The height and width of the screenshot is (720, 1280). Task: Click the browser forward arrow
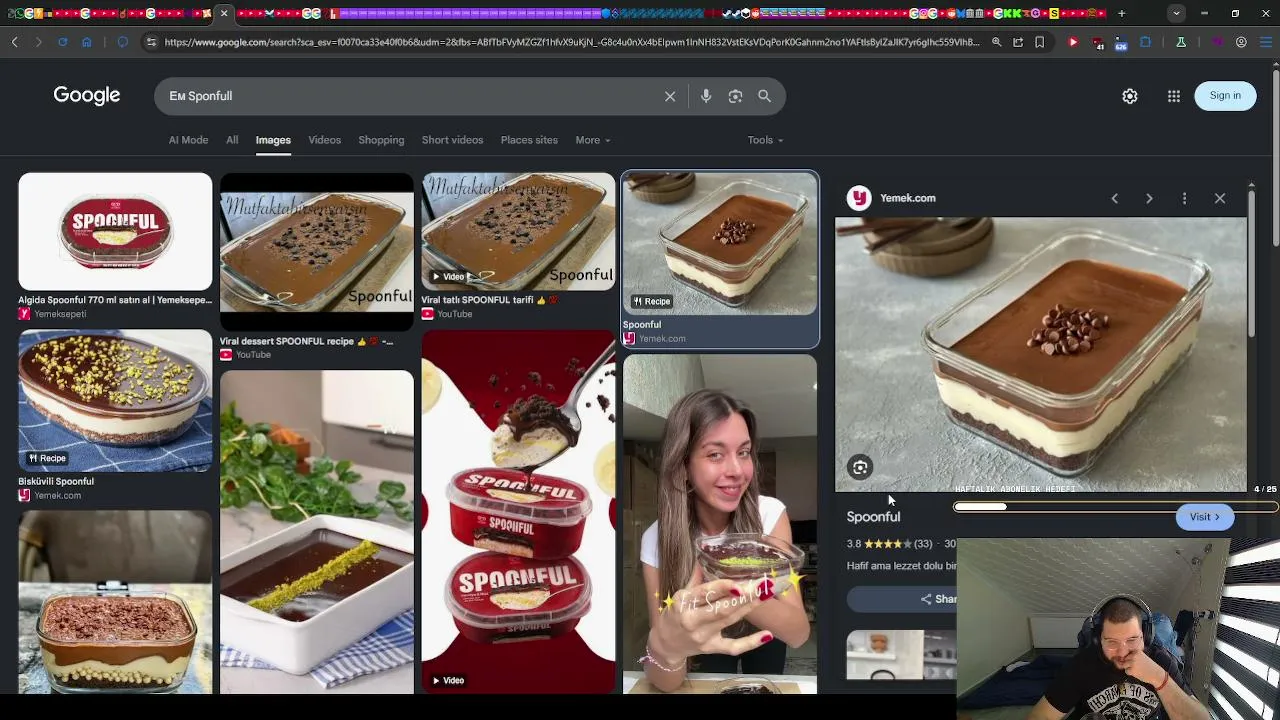[x=38, y=42]
